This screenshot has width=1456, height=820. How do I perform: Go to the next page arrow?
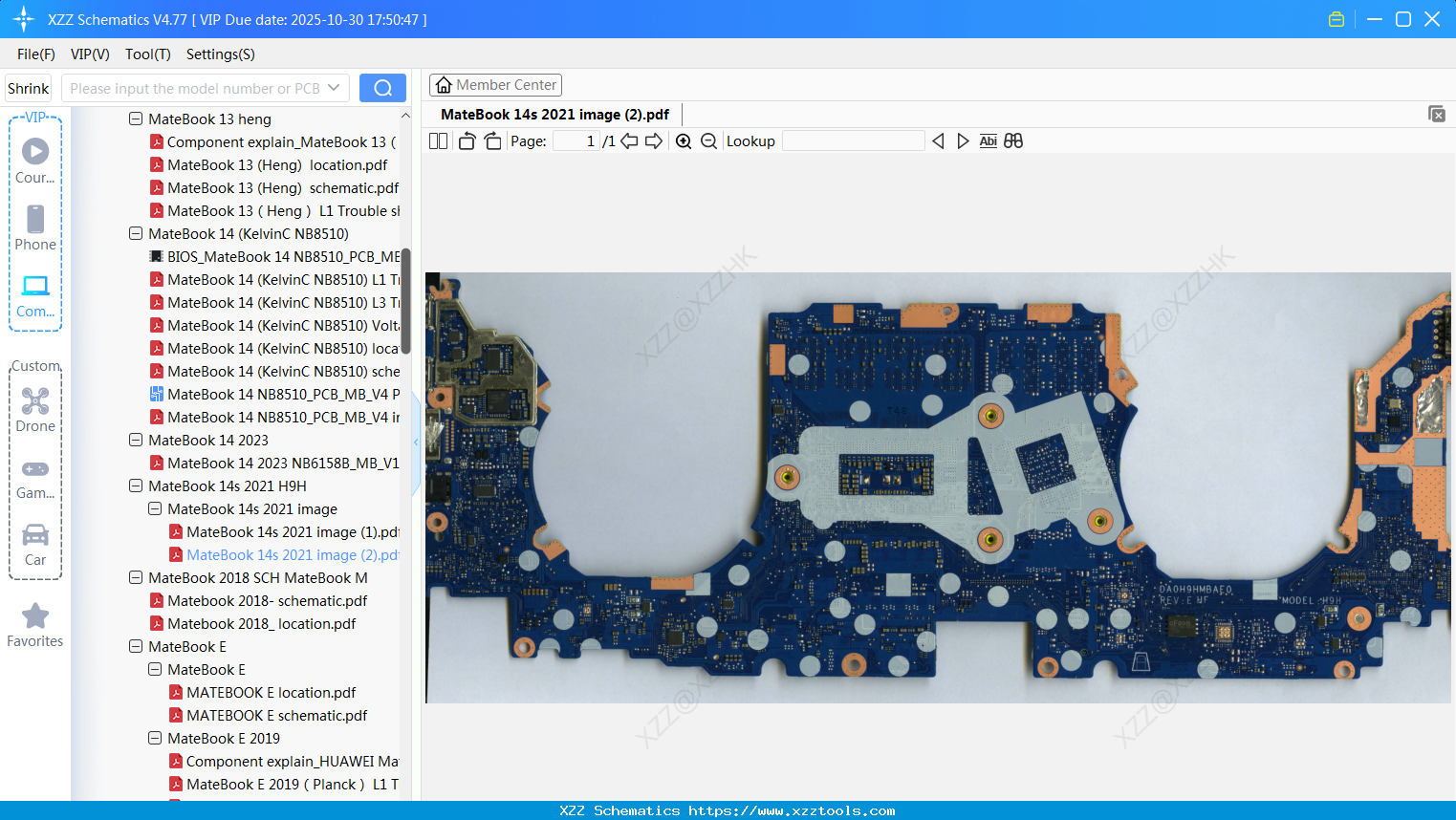point(654,141)
